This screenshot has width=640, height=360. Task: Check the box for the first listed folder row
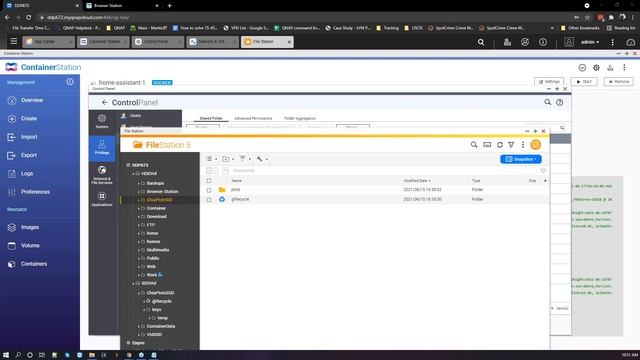click(x=209, y=190)
